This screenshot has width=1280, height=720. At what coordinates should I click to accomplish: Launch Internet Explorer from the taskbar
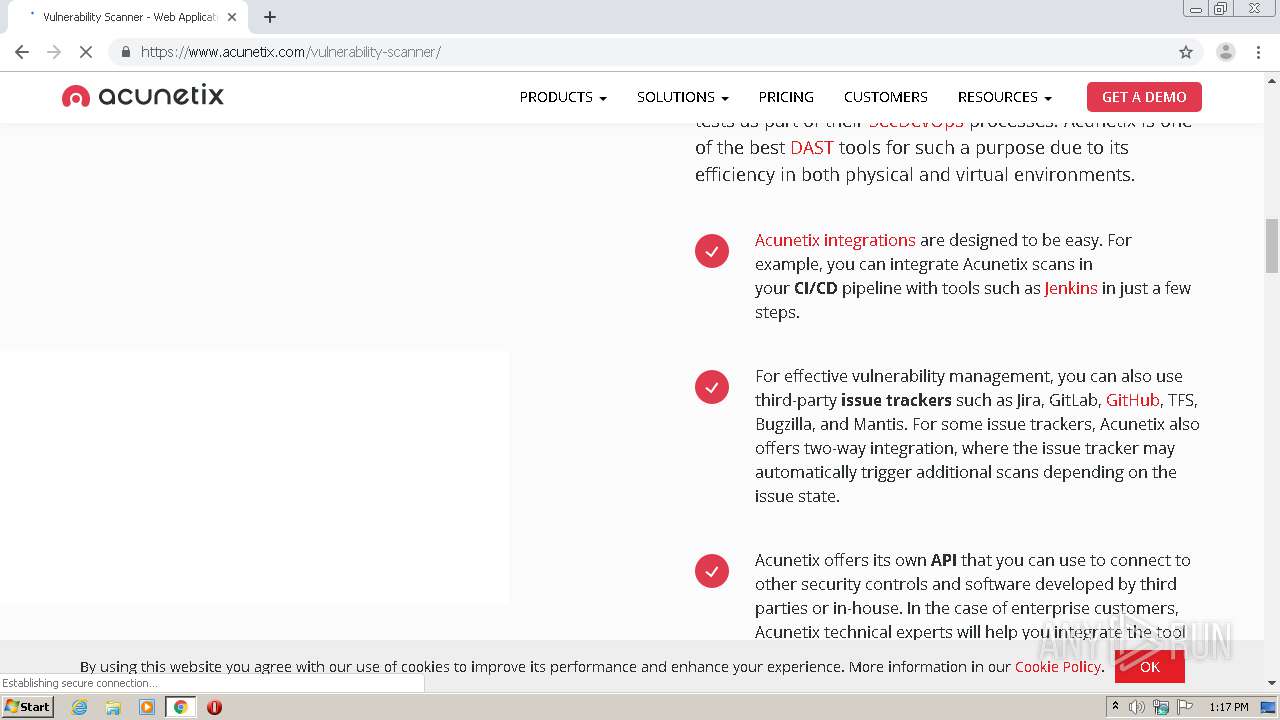[80, 707]
